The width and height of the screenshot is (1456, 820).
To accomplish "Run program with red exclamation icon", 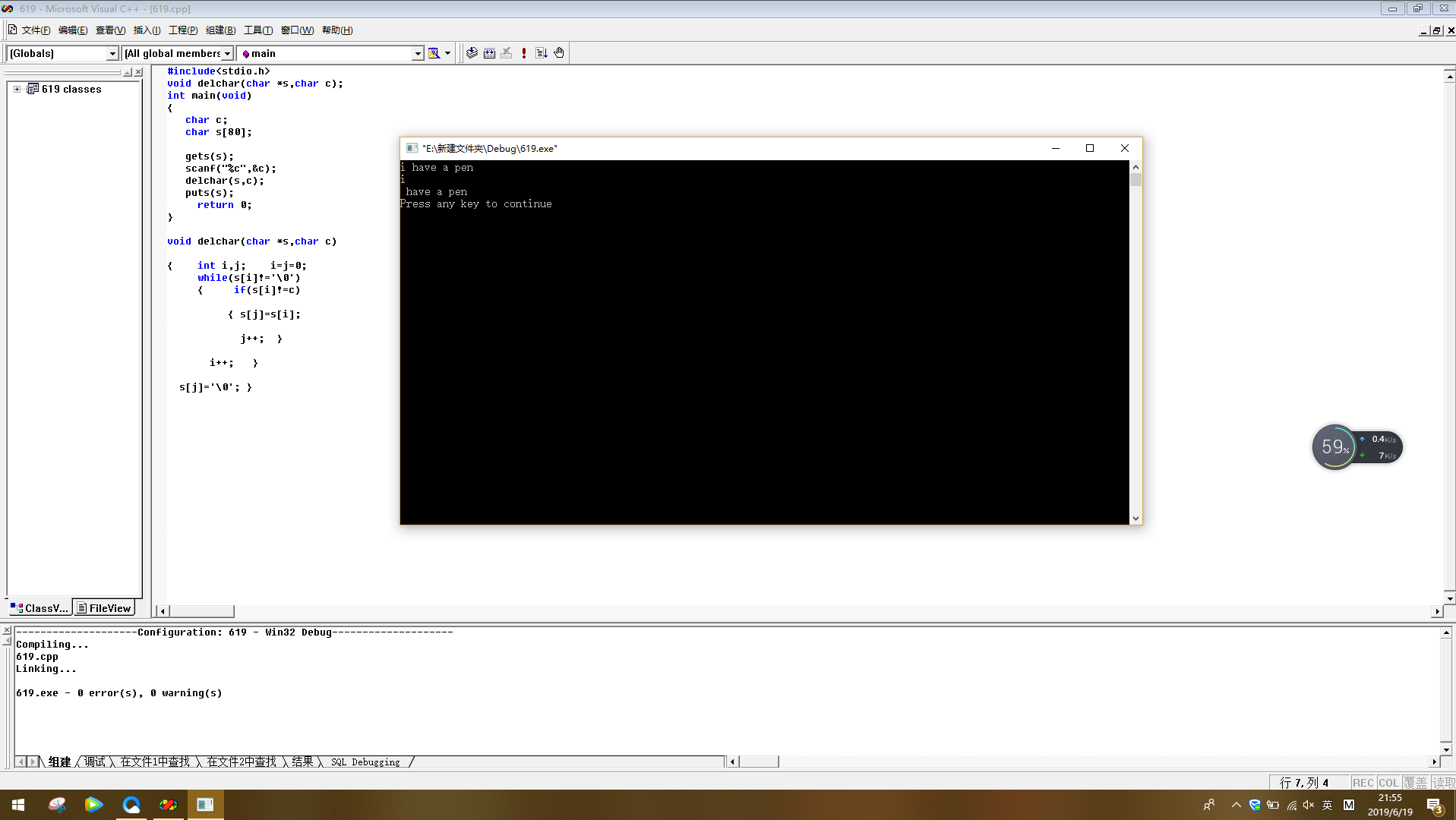I will 524,53.
